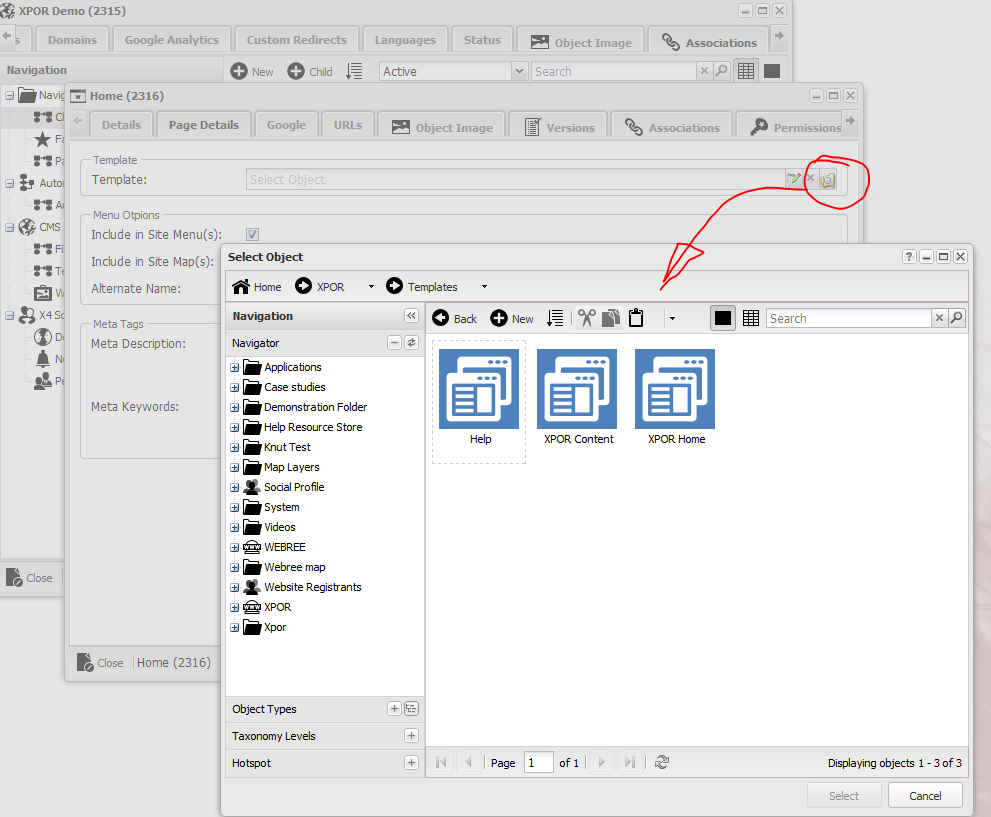
Task: Clear the Template field with the x icon
Action: pos(810,178)
